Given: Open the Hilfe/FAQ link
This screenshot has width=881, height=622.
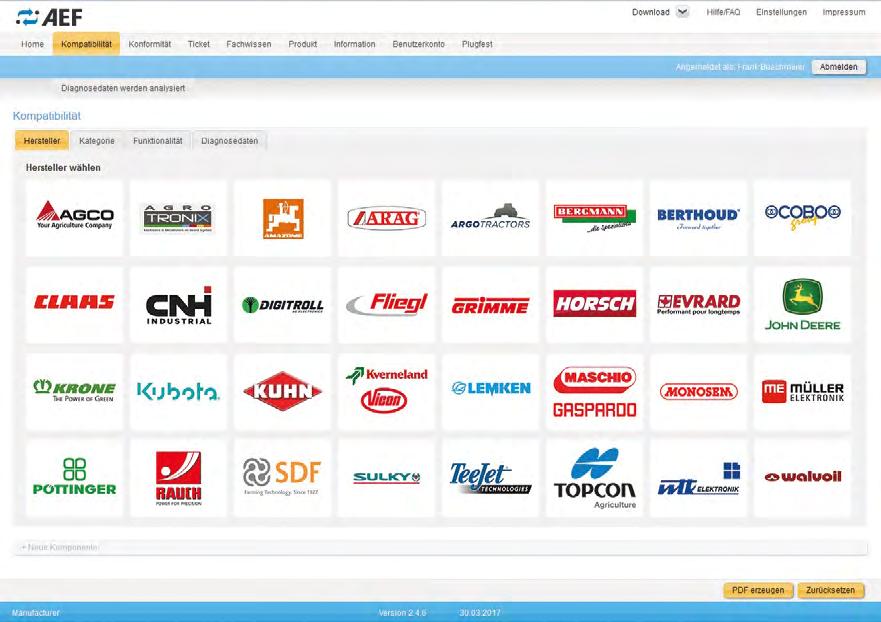Looking at the screenshot, I should click(723, 12).
